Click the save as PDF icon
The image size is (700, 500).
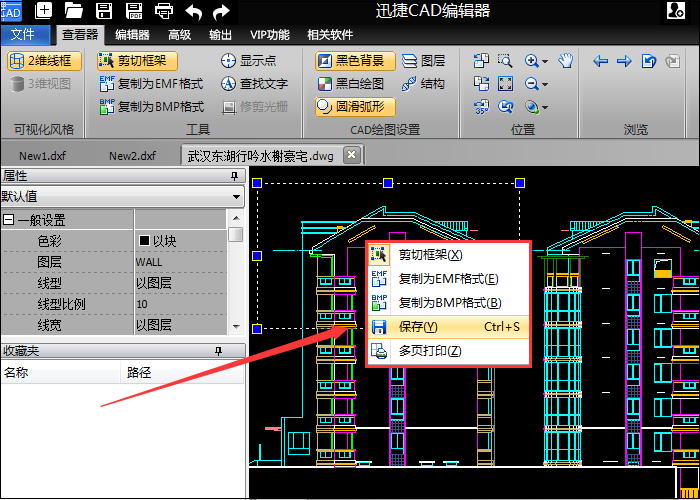click(x=134, y=11)
